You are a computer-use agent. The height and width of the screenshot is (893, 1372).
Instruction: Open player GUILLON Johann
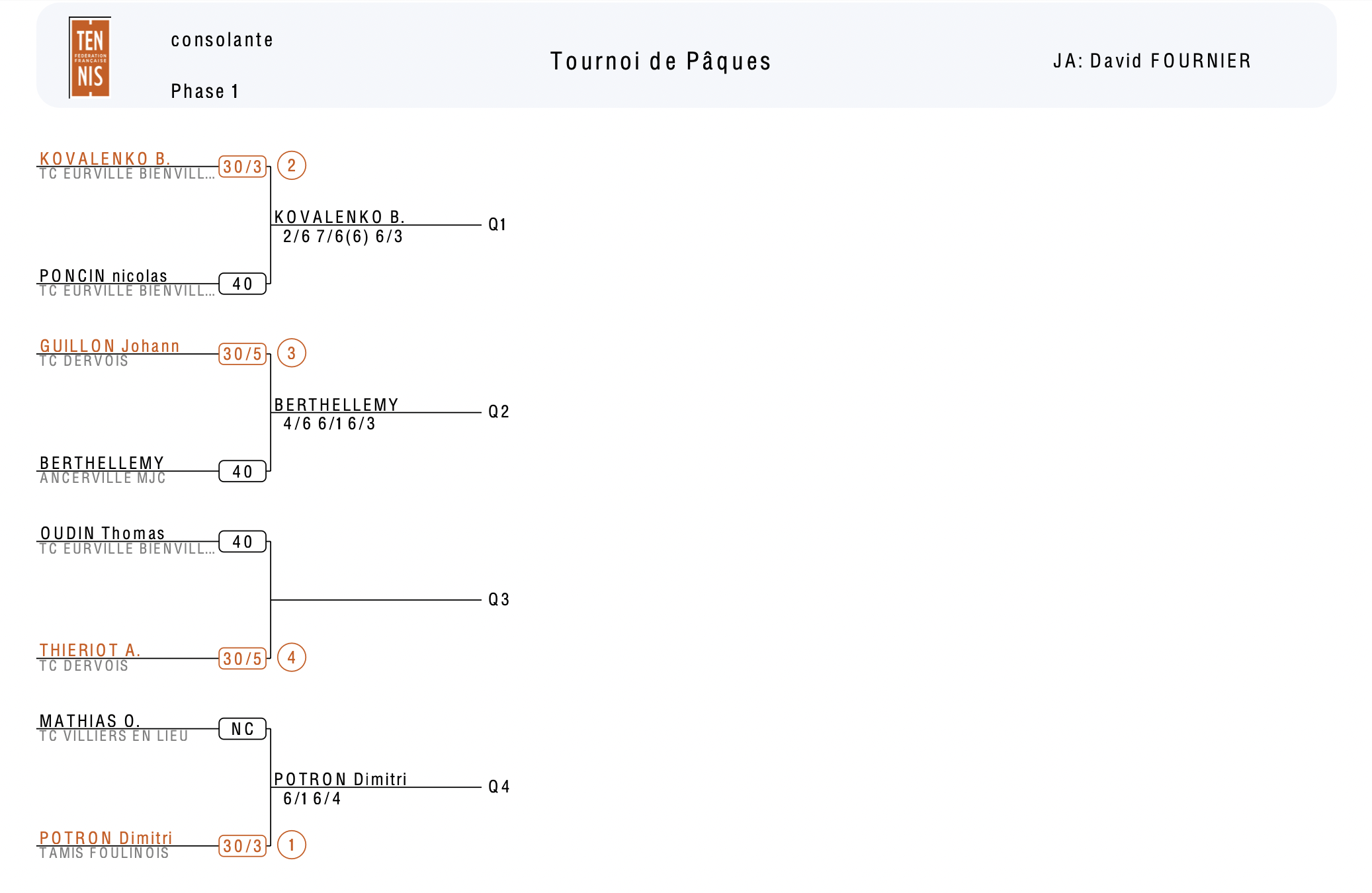(x=110, y=346)
